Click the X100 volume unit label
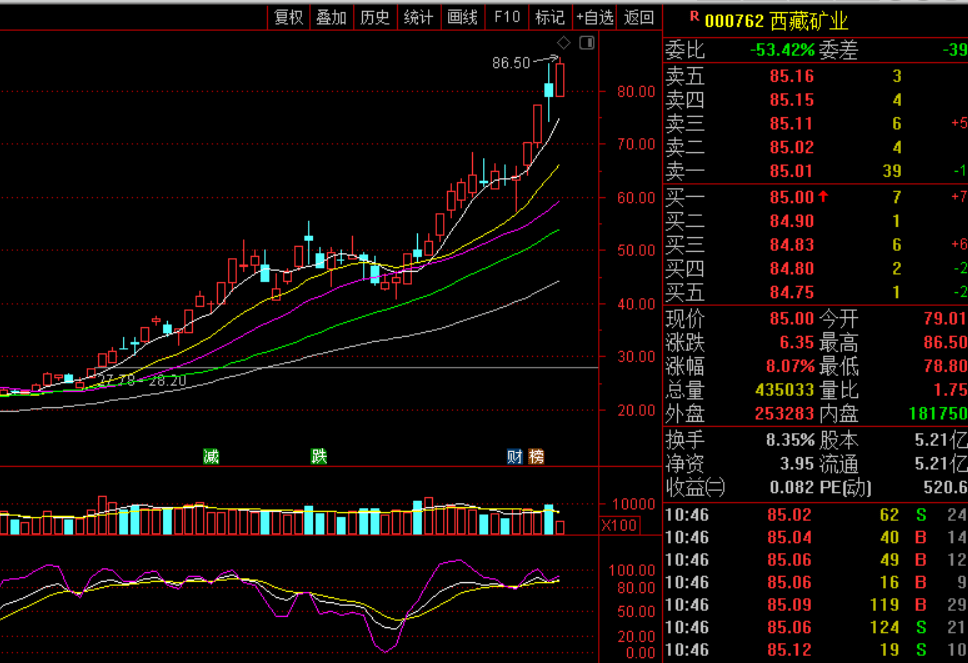968x663 pixels. pos(619,526)
